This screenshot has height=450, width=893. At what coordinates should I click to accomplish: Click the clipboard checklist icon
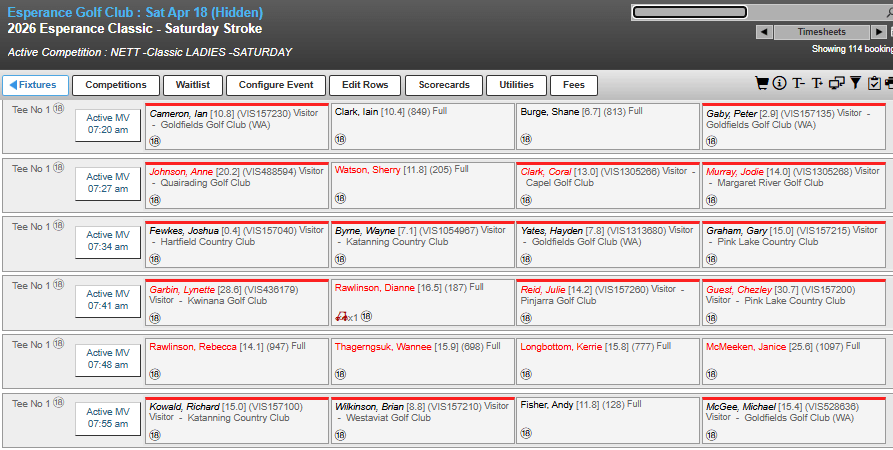point(874,84)
